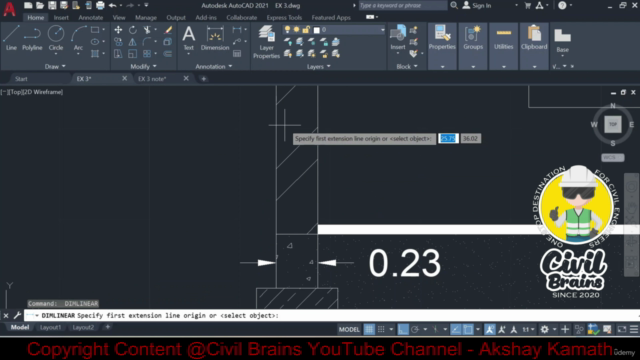Activate the Fillet tool

tap(147, 42)
